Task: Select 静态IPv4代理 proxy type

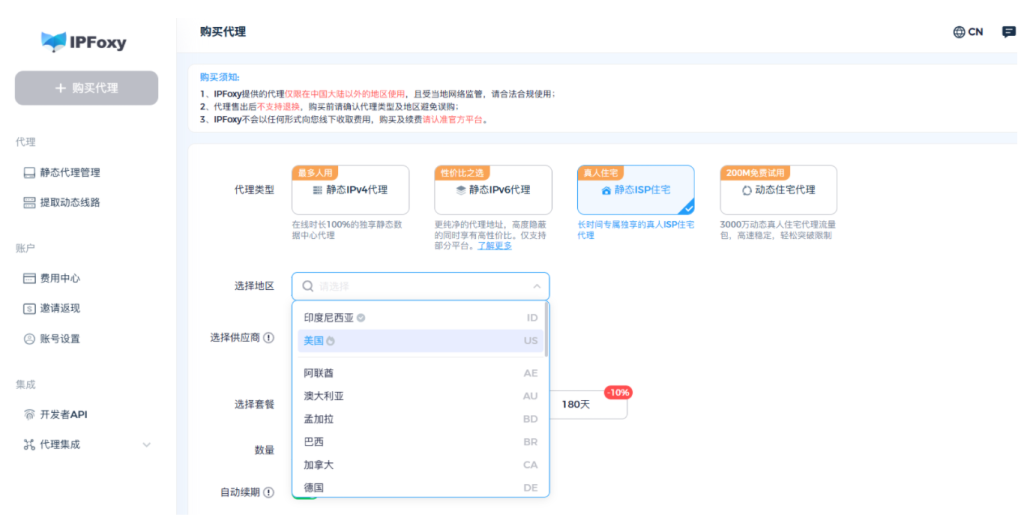Action: 350,190
